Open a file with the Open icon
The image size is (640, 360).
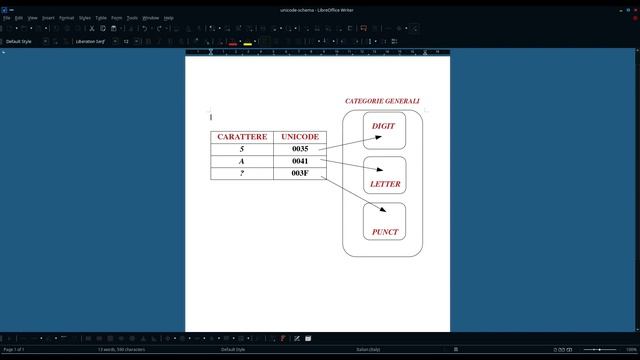[x=24, y=28]
